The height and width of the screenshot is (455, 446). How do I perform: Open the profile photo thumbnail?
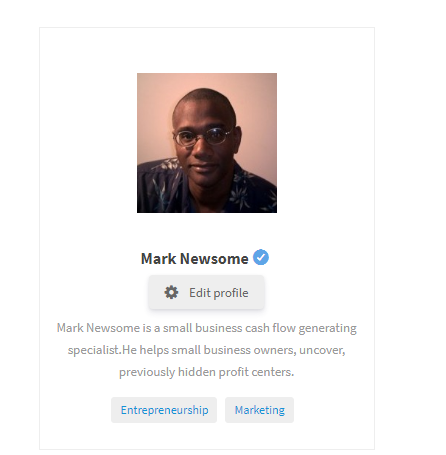207,143
